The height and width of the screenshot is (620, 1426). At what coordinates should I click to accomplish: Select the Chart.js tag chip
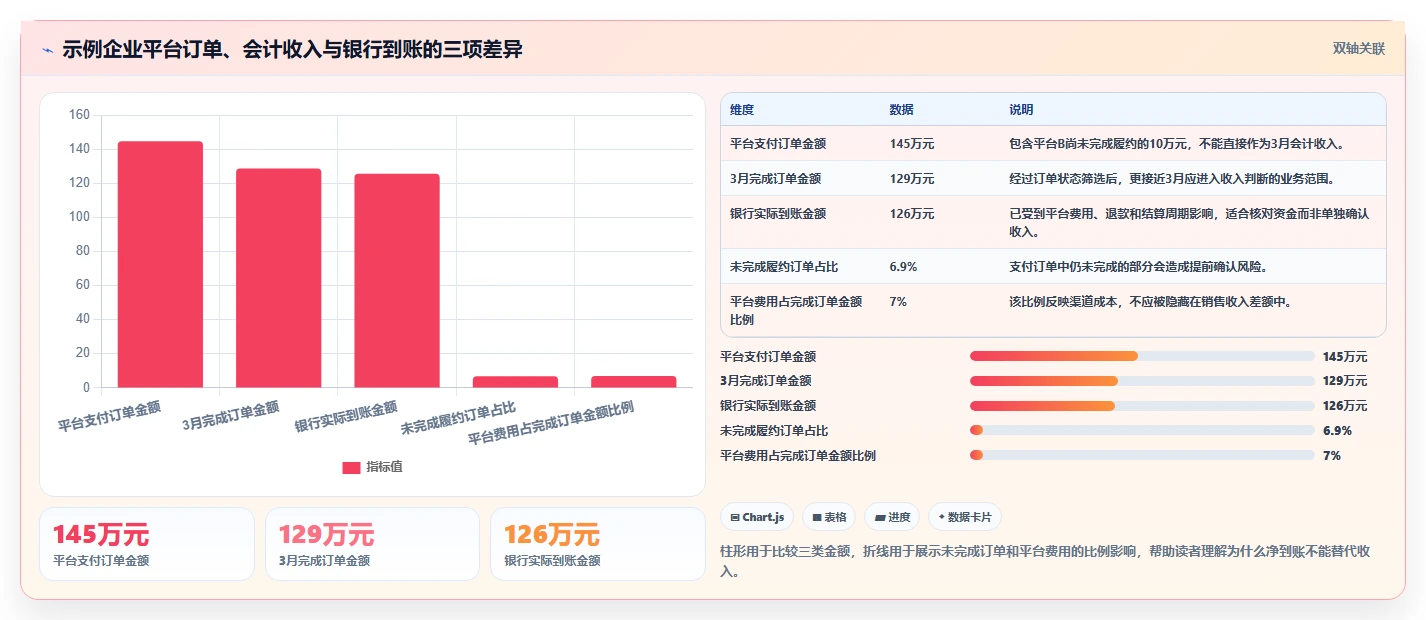point(758,517)
